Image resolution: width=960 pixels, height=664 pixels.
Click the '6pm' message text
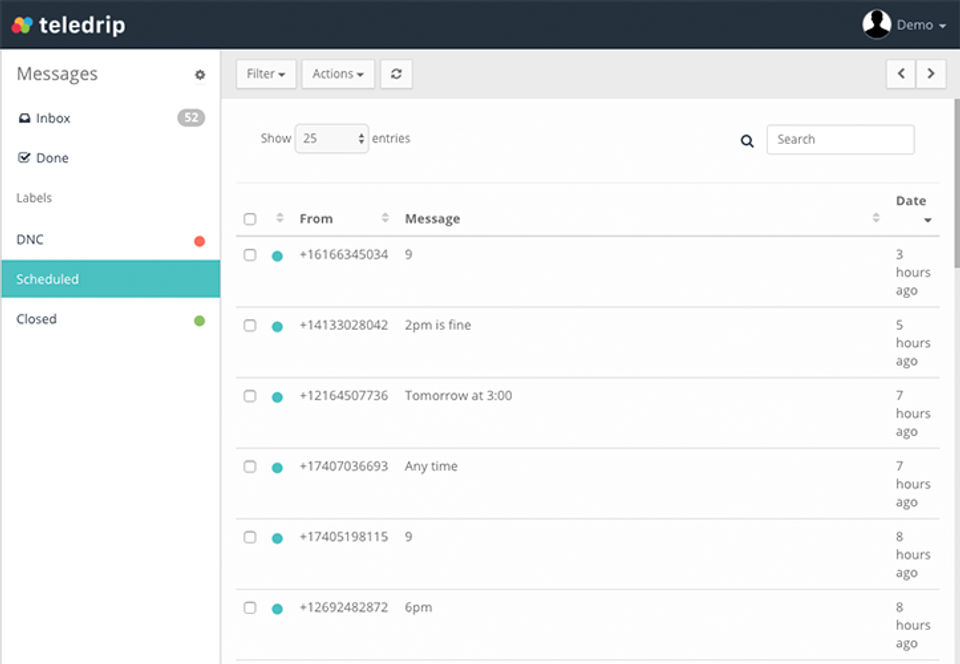coord(418,608)
